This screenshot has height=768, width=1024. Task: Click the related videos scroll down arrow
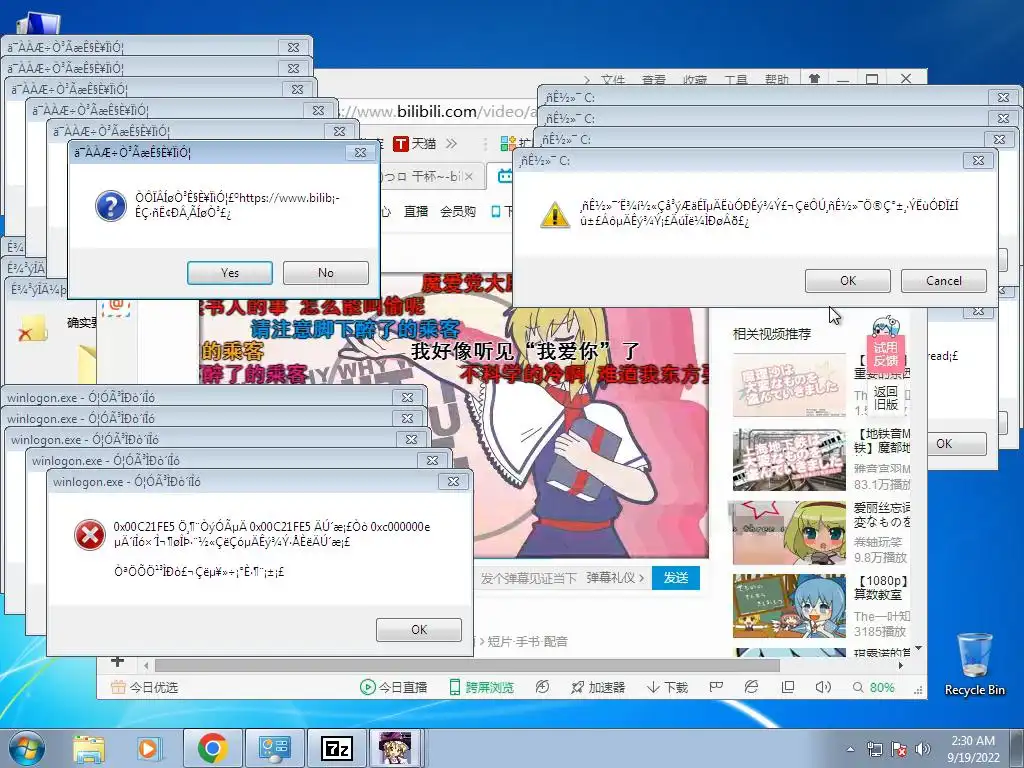[918, 648]
